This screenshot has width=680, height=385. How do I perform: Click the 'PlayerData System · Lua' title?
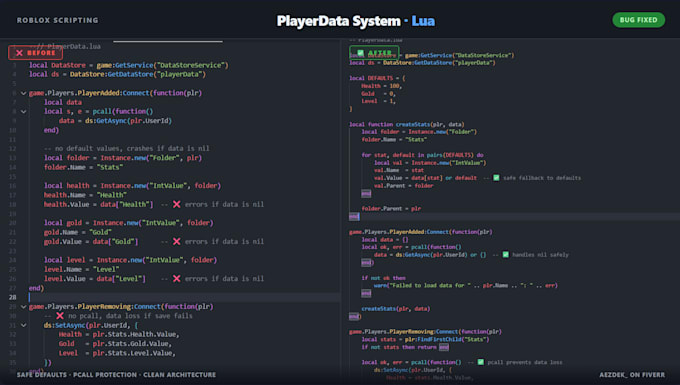[356, 21]
